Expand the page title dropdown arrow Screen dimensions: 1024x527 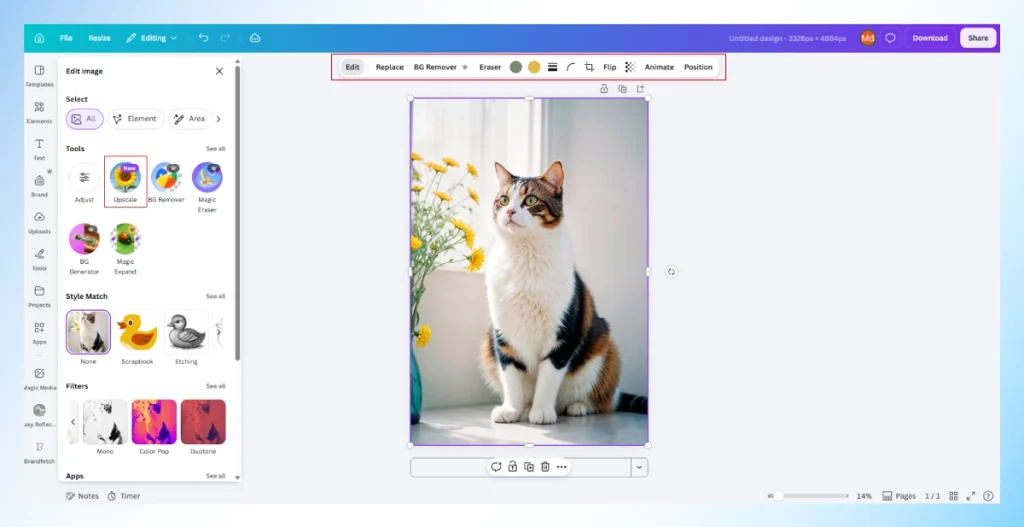click(x=639, y=467)
